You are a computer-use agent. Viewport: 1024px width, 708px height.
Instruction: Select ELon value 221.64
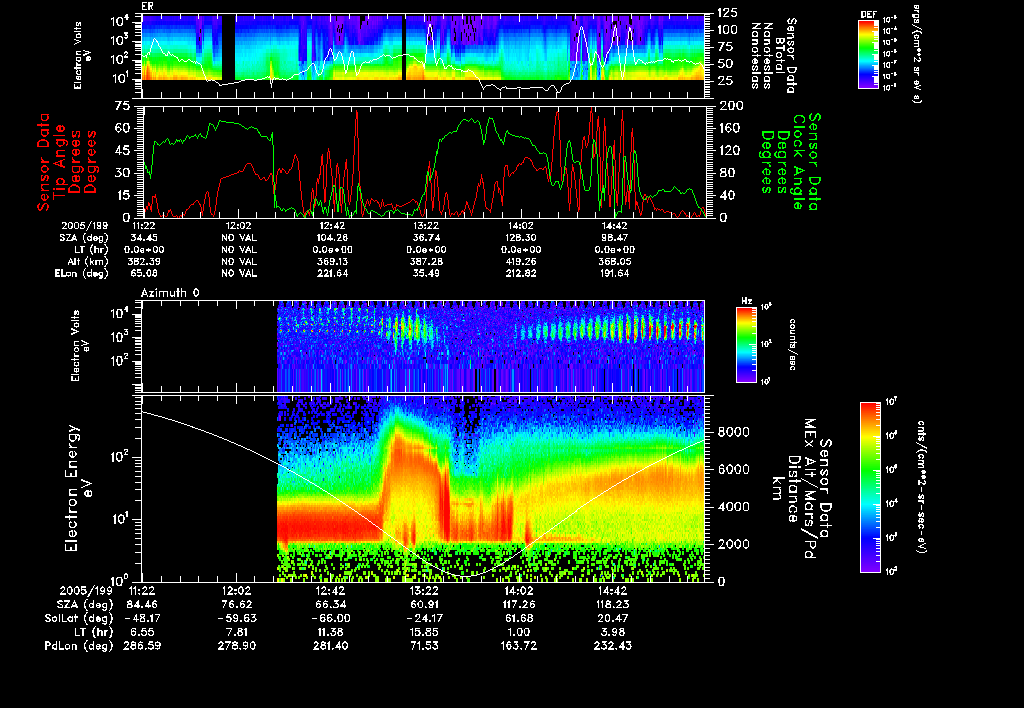332,273
